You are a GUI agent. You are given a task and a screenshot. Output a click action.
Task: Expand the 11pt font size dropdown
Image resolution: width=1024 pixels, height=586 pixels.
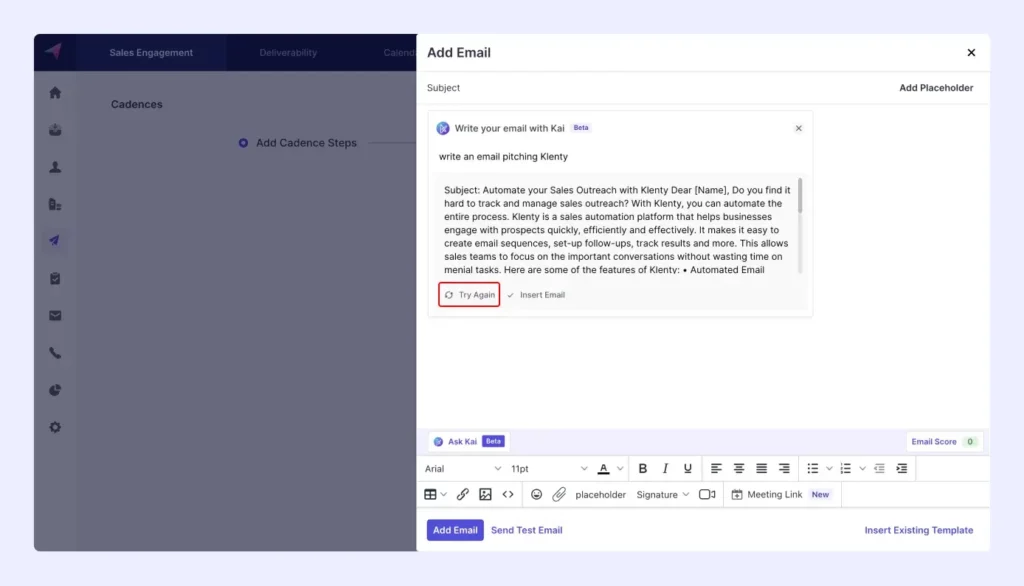tap(548, 467)
